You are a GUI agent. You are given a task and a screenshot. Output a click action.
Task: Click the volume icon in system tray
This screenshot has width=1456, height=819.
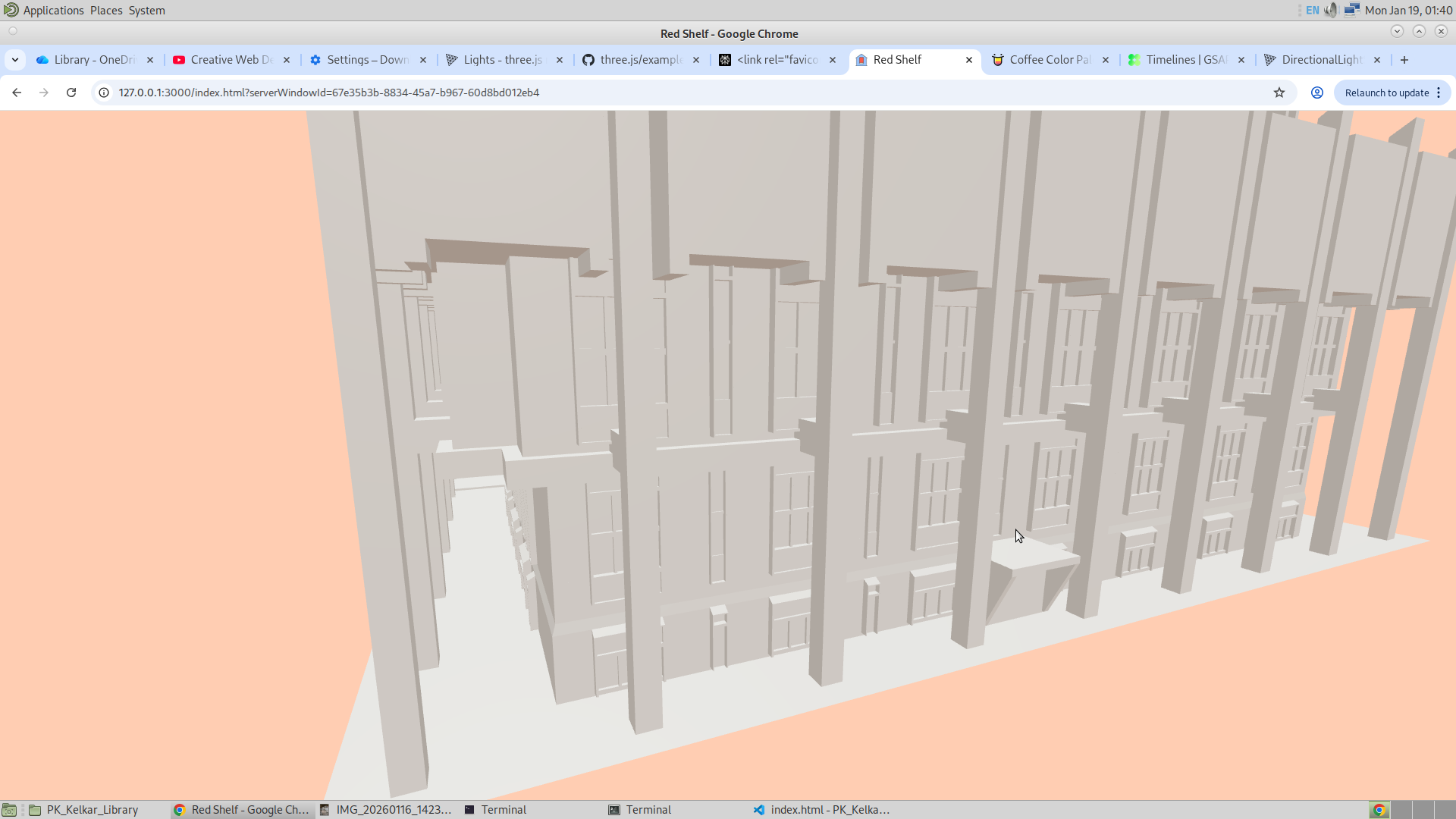tap(1331, 11)
